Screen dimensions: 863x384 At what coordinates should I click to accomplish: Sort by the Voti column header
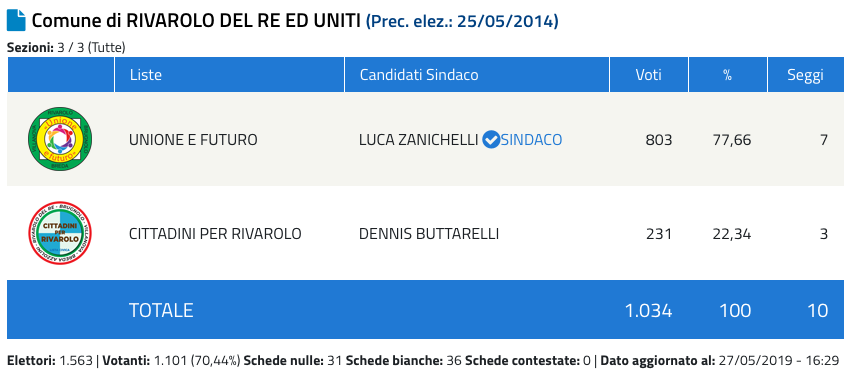tap(648, 75)
